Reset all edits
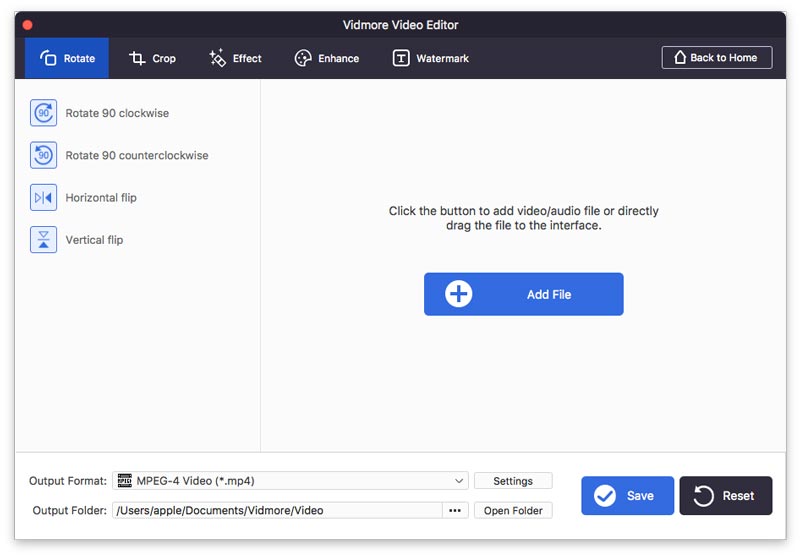The height and width of the screenshot is (557, 800). [726, 495]
